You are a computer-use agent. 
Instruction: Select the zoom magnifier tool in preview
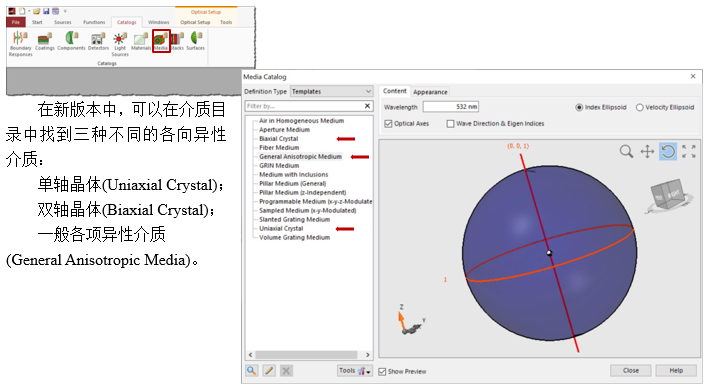click(626, 151)
